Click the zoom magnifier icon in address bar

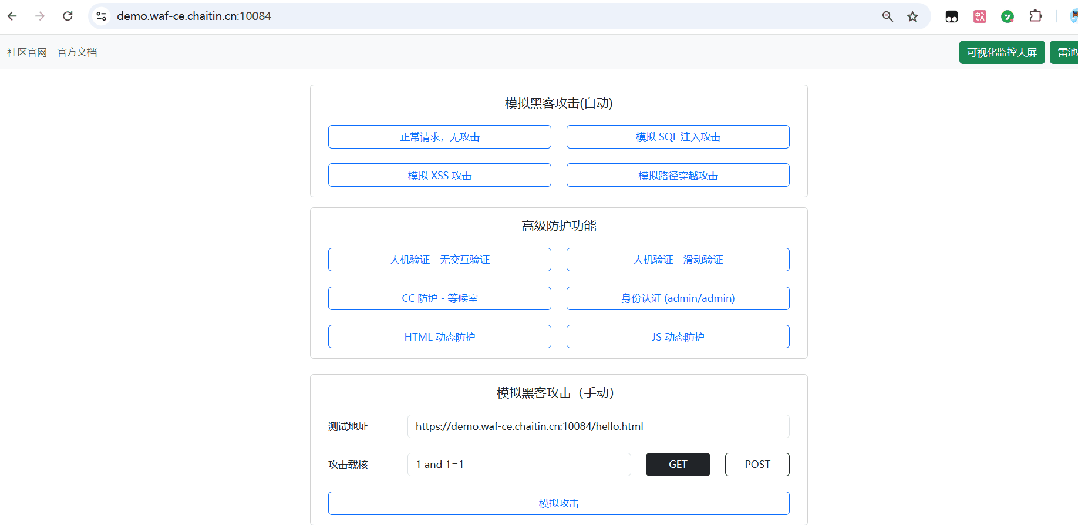(888, 16)
